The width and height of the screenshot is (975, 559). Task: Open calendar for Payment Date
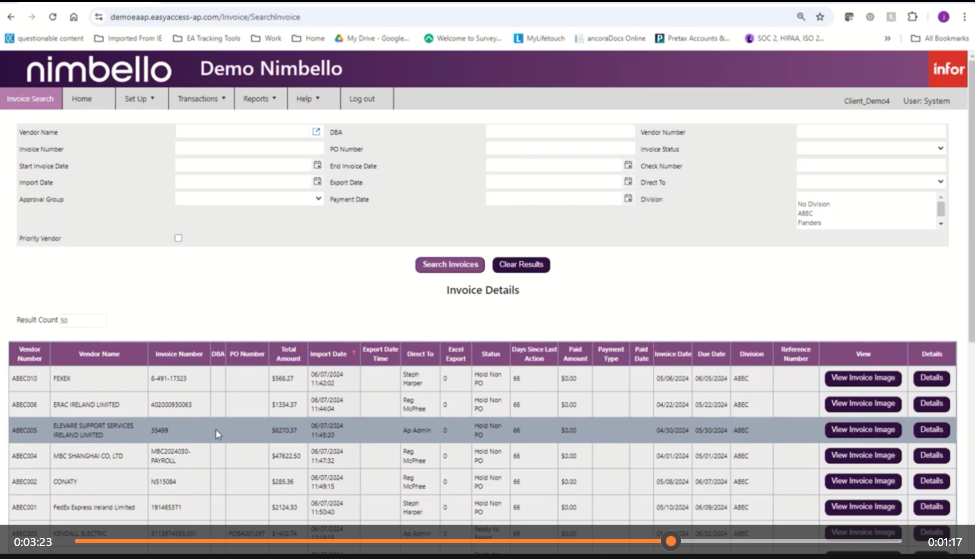click(x=628, y=198)
